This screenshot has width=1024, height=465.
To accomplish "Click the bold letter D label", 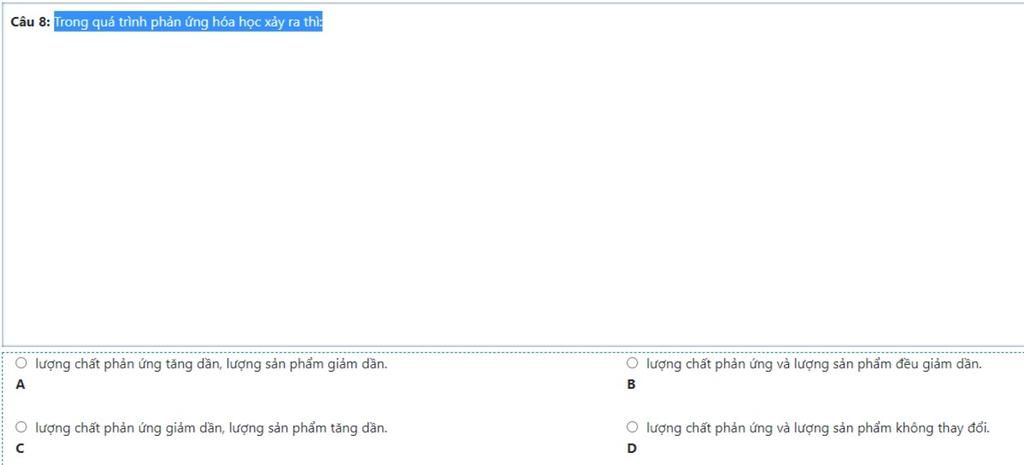I will click(x=632, y=449).
